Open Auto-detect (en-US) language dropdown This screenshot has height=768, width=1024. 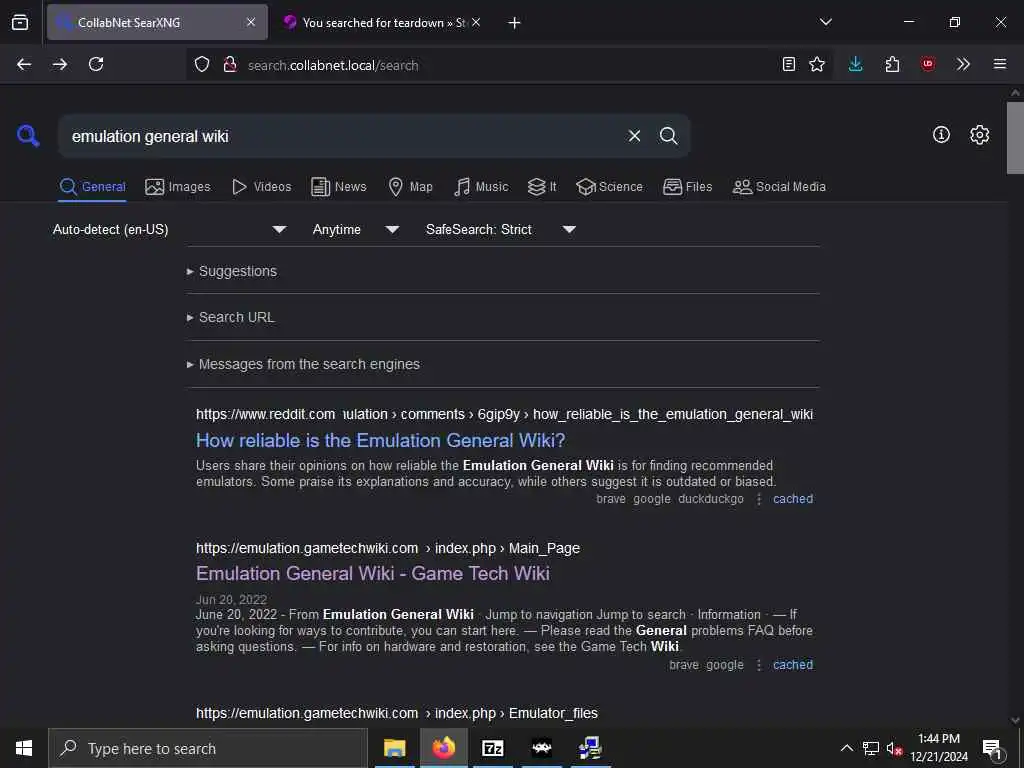[170, 229]
